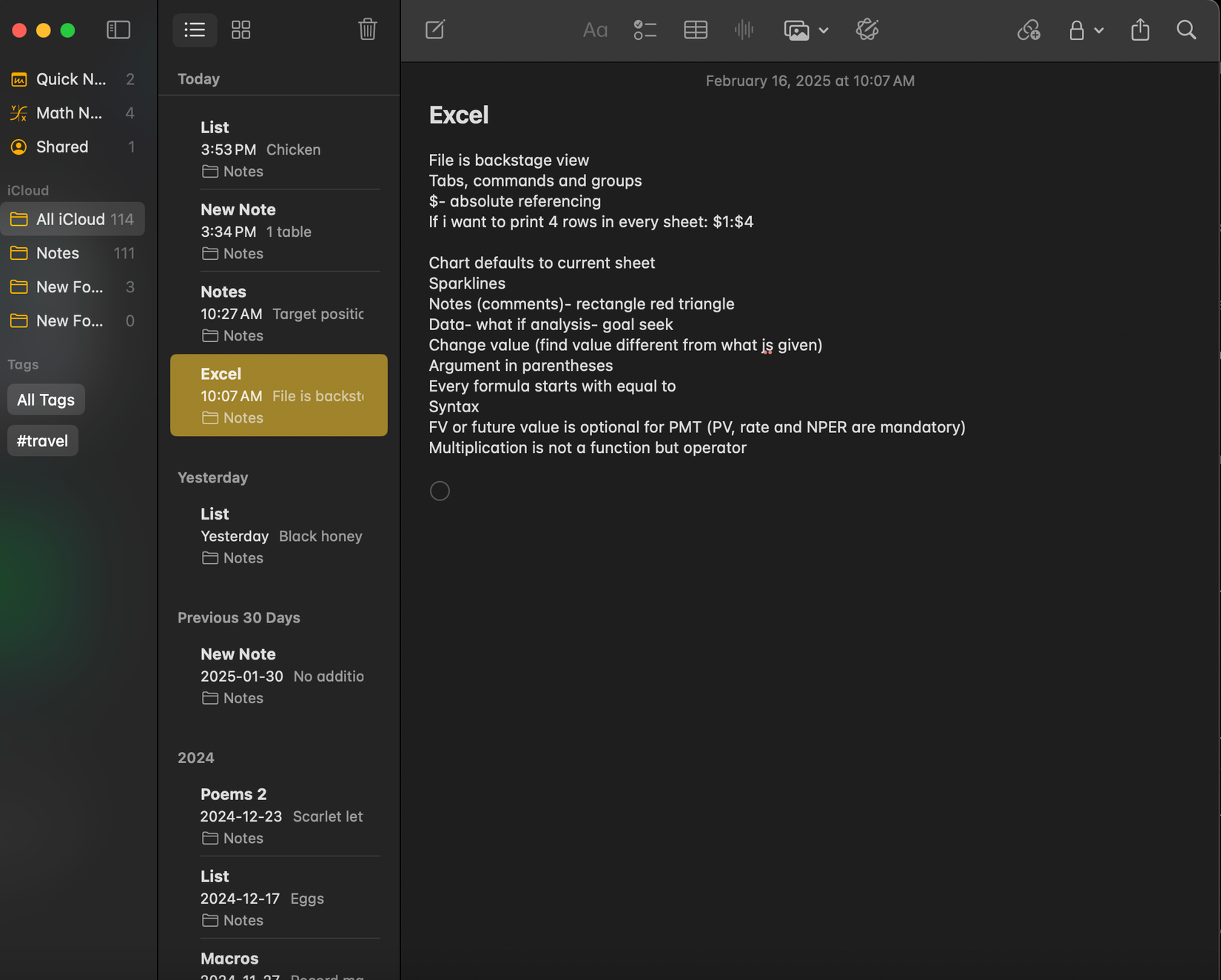Delete note with the trash icon

(x=368, y=30)
